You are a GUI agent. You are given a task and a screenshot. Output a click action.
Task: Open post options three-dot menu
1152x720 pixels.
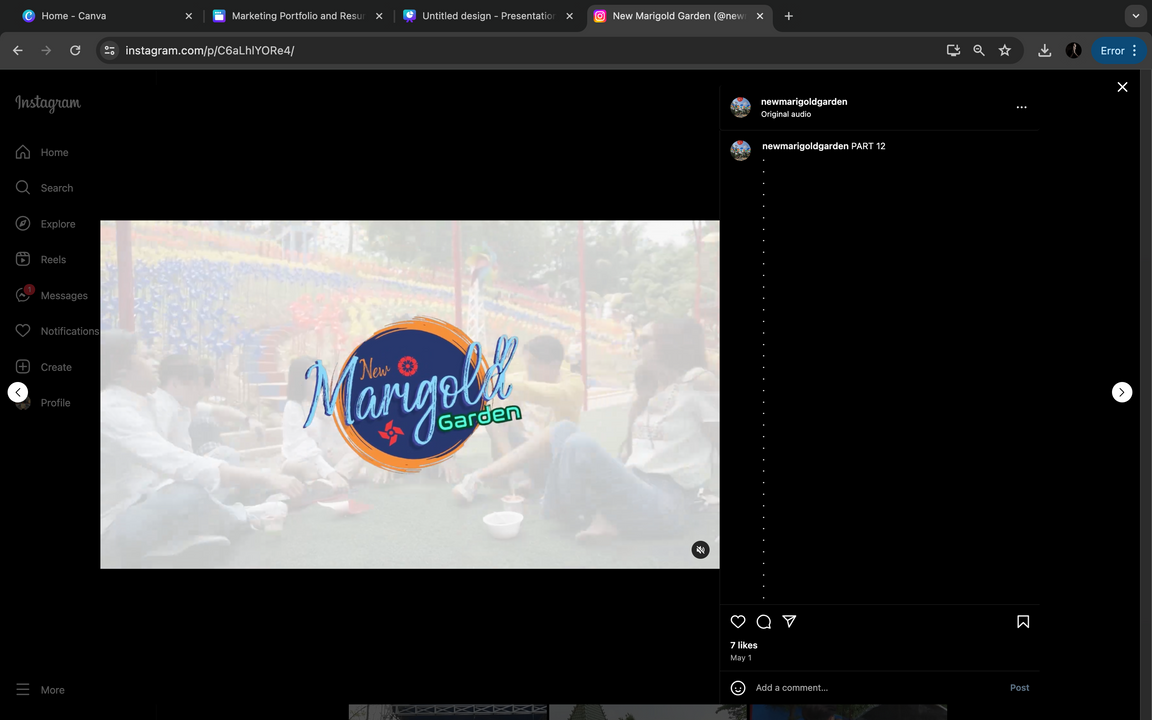click(x=1021, y=107)
